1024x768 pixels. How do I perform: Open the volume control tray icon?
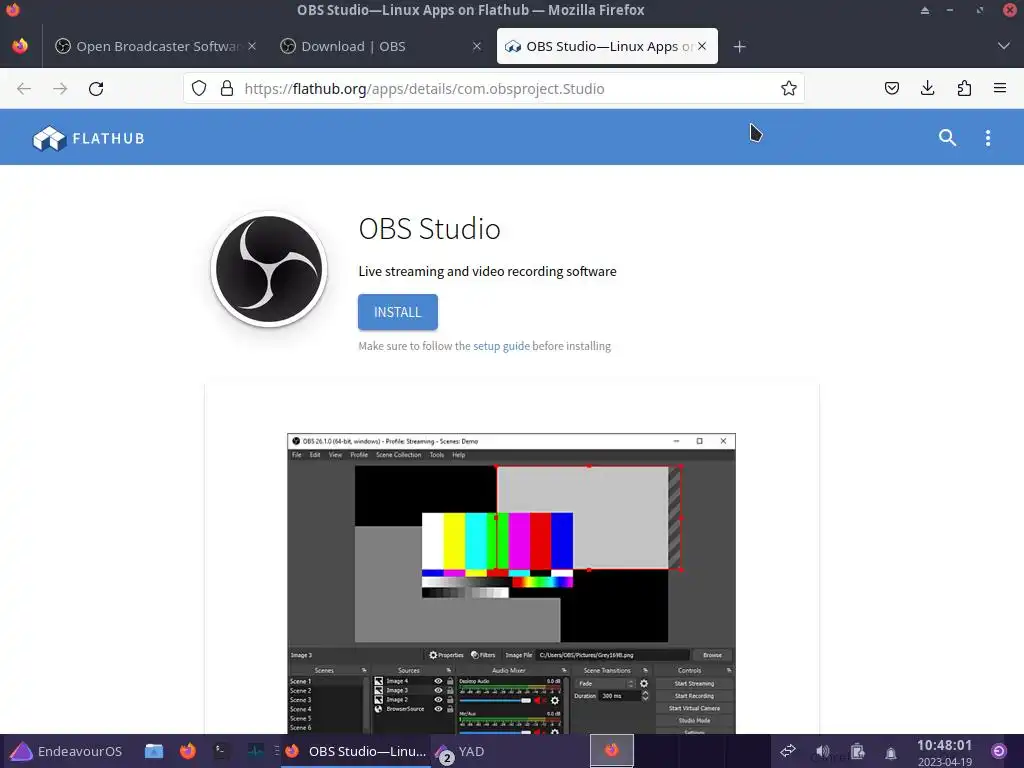tap(823, 752)
